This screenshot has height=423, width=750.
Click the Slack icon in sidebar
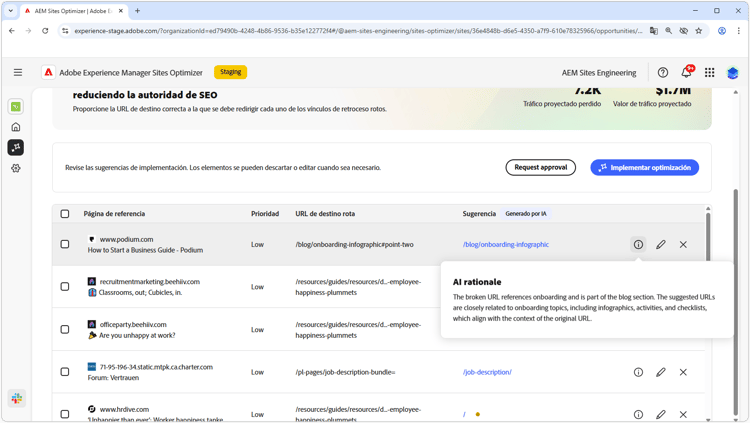point(17,398)
